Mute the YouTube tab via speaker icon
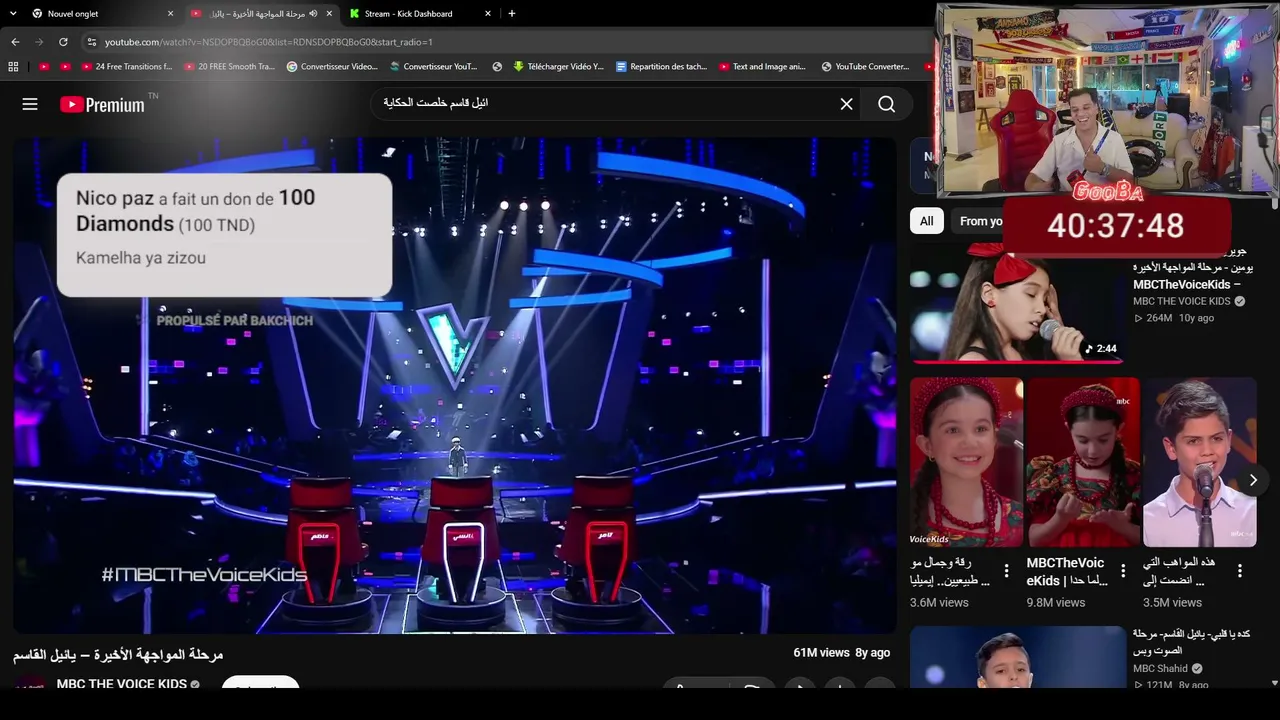 coord(313,14)
